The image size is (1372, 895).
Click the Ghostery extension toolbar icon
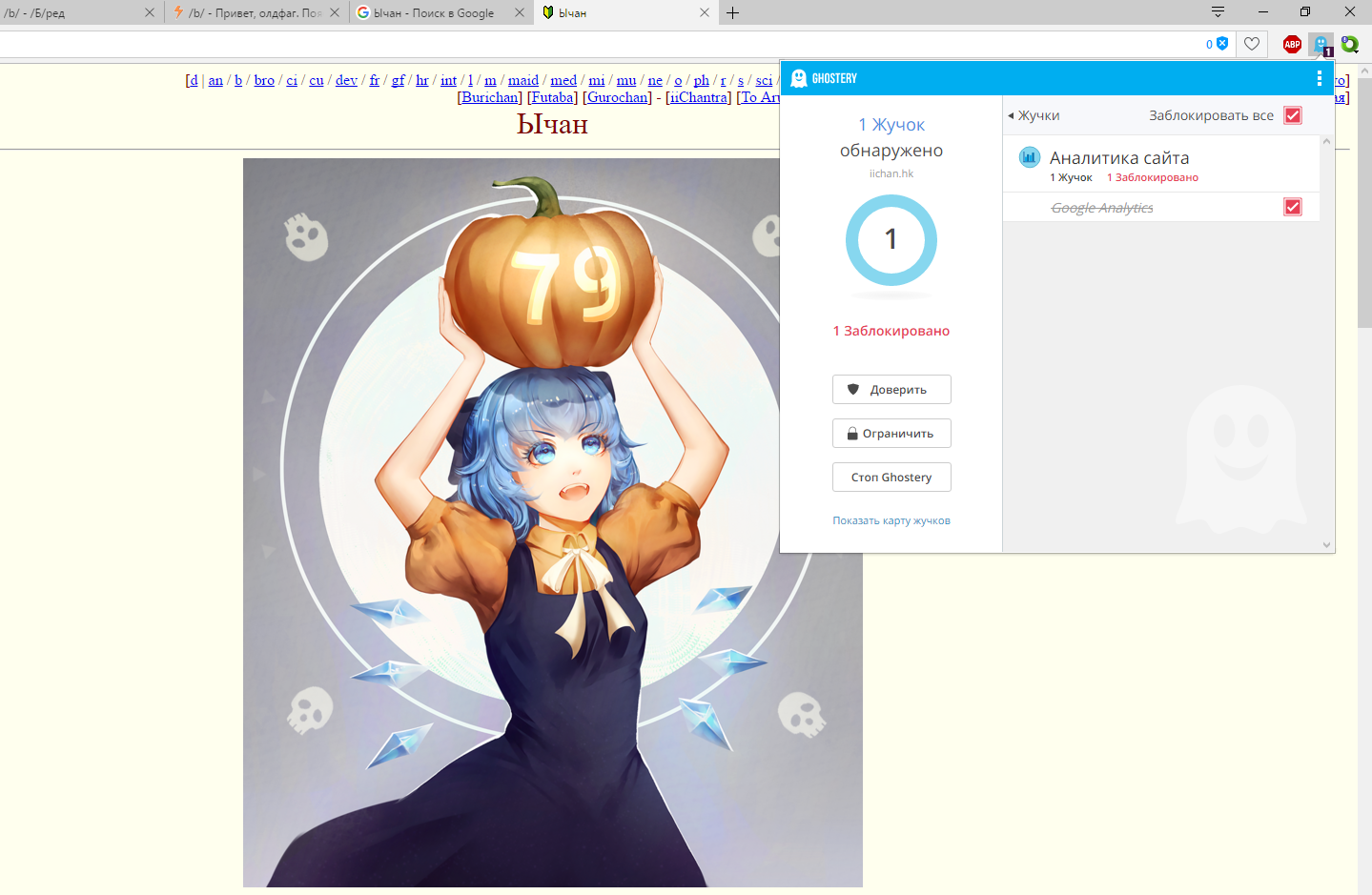click(1321, 44)
